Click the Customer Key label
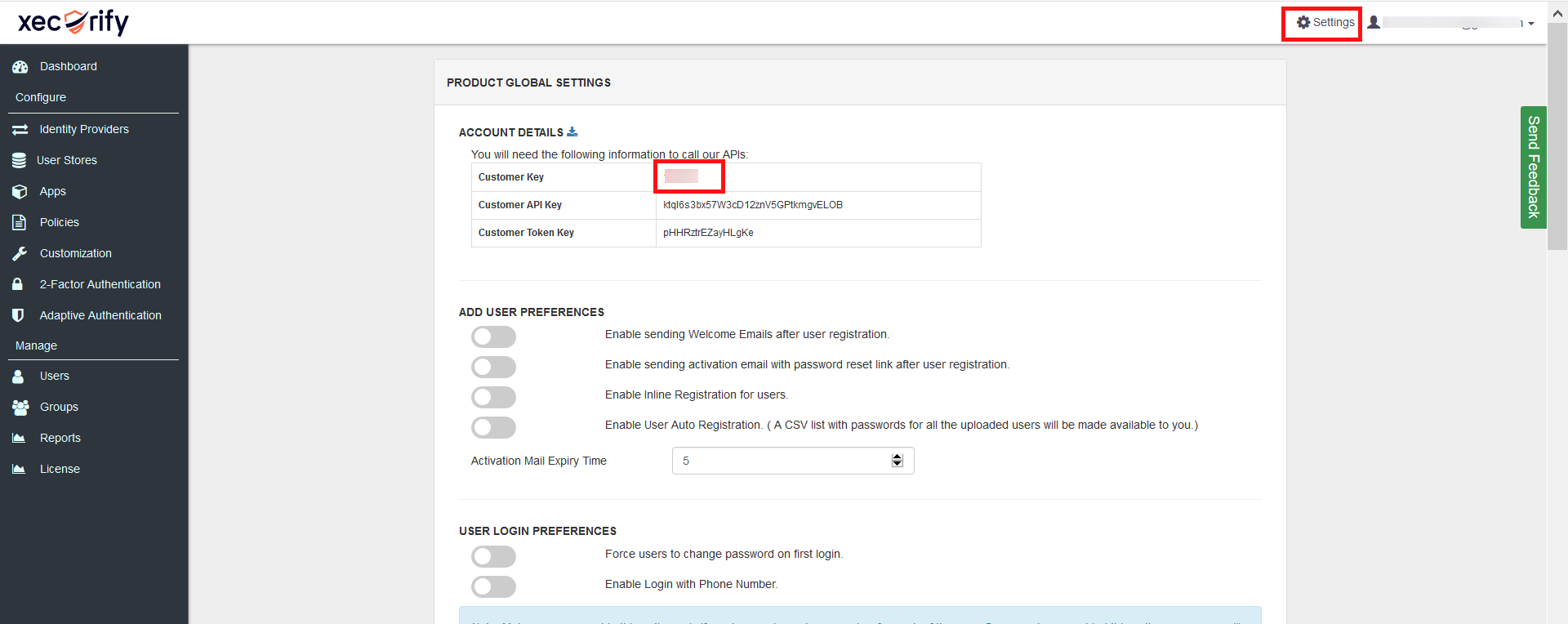The width and height of the screenshot is (1568, 624). (x=511, y=177)
